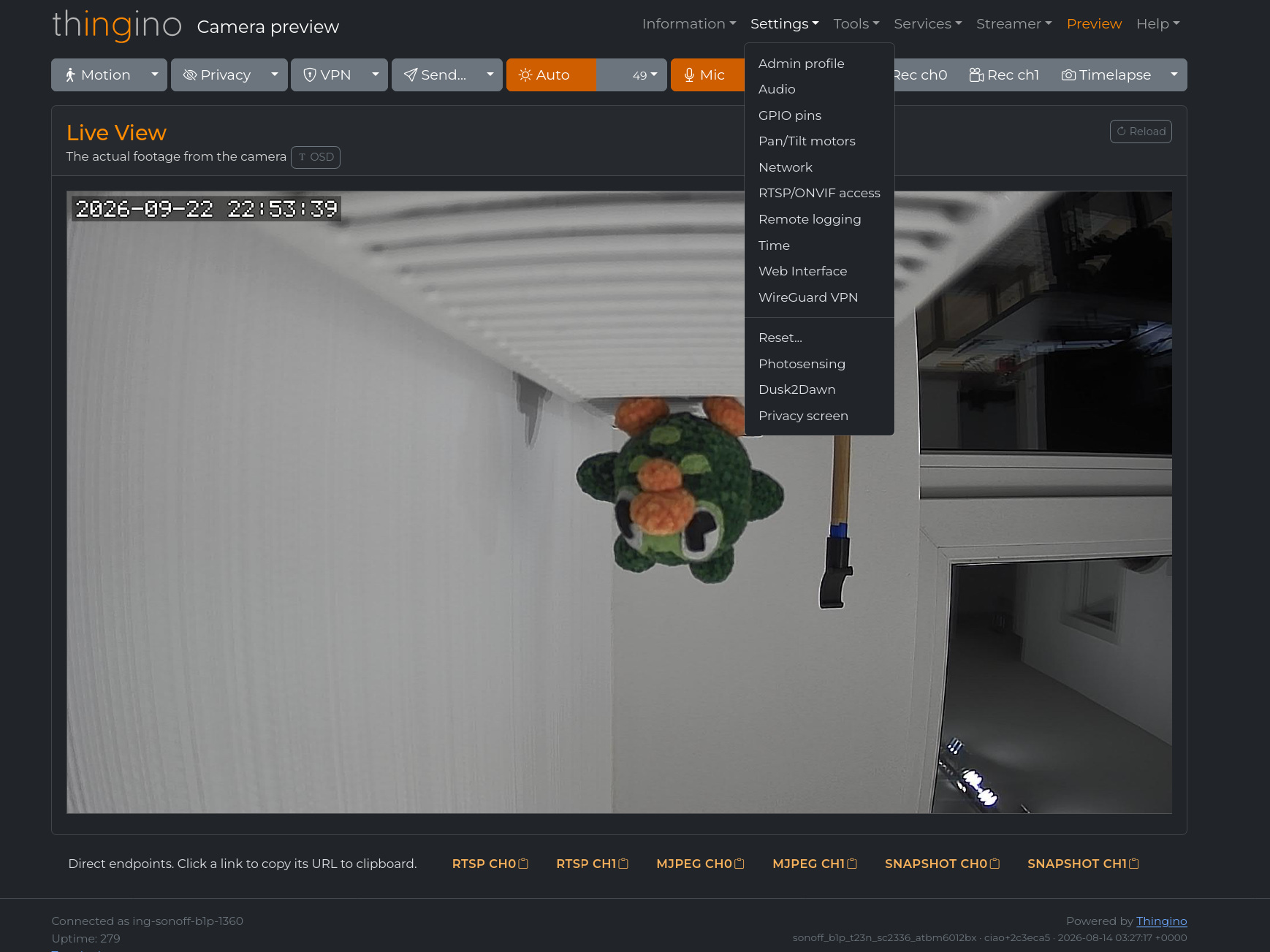Click the 'Camera preview' page title
This screenshot has height=952, width=1270.
click(x=268, y=27)
